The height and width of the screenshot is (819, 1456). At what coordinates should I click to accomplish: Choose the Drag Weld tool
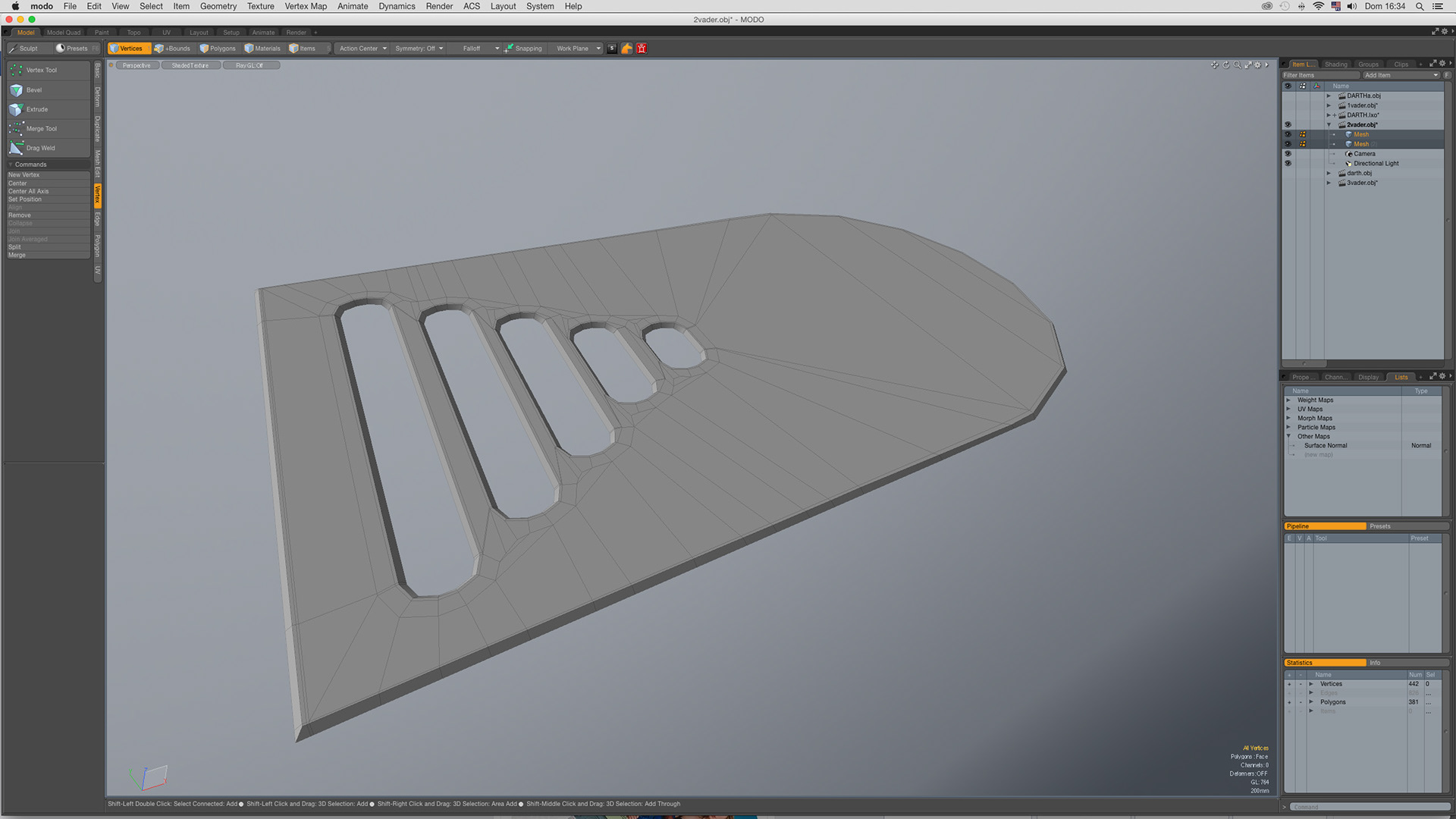point(49,148)
